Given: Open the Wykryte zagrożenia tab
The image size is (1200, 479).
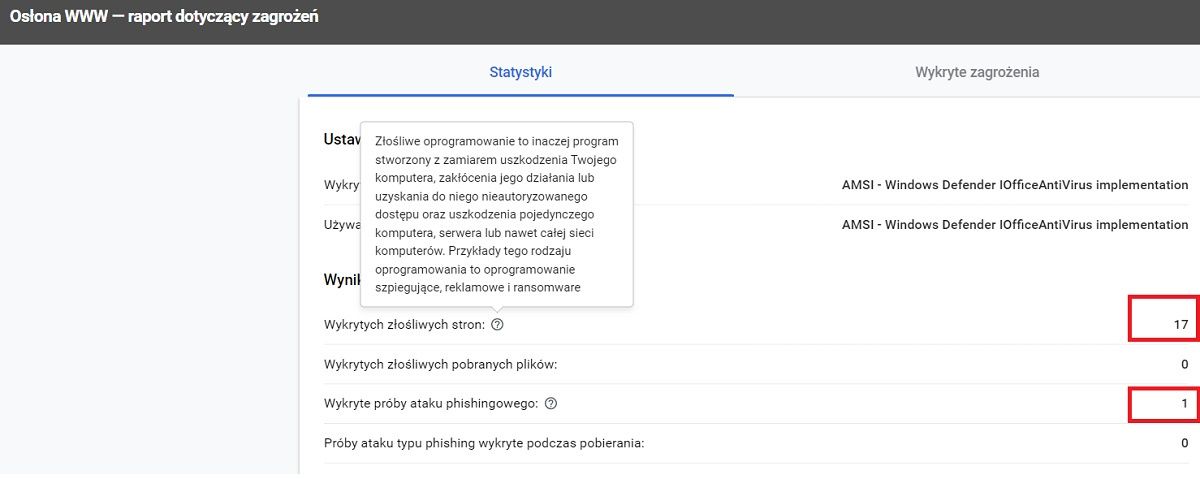Looking at the screenshot, I should click(977, 72).
